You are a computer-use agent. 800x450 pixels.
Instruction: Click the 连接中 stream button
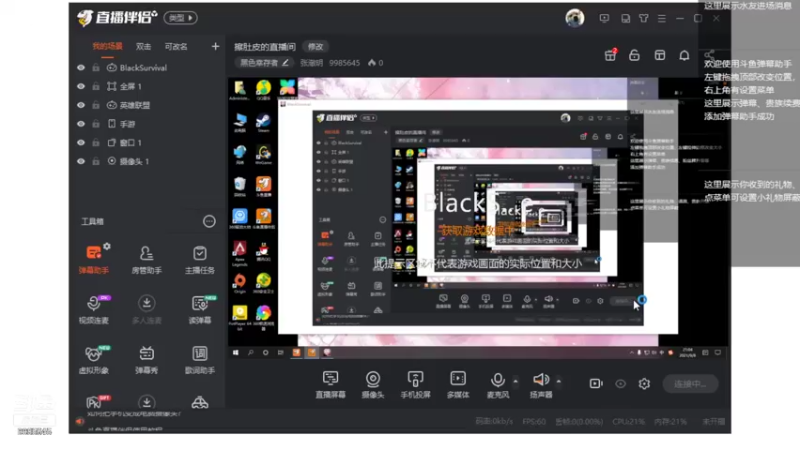(x=690, y=384)
